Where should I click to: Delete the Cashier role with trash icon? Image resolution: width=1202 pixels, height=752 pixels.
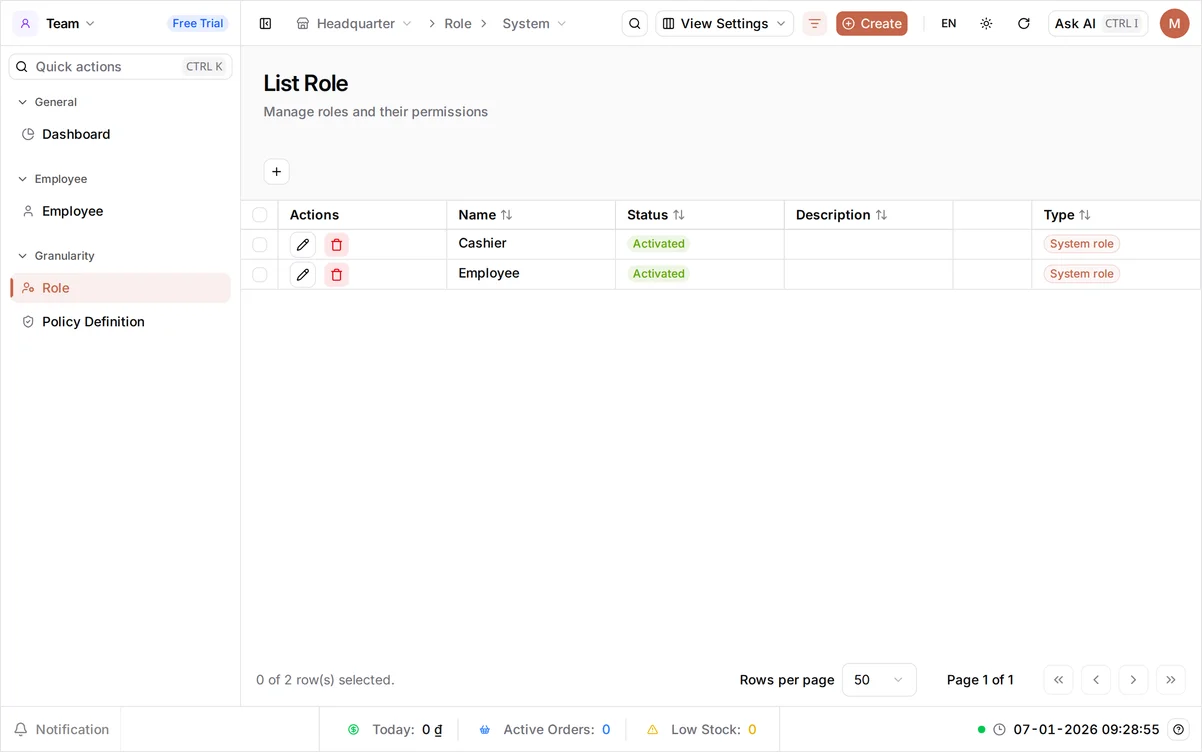(337, 245)
